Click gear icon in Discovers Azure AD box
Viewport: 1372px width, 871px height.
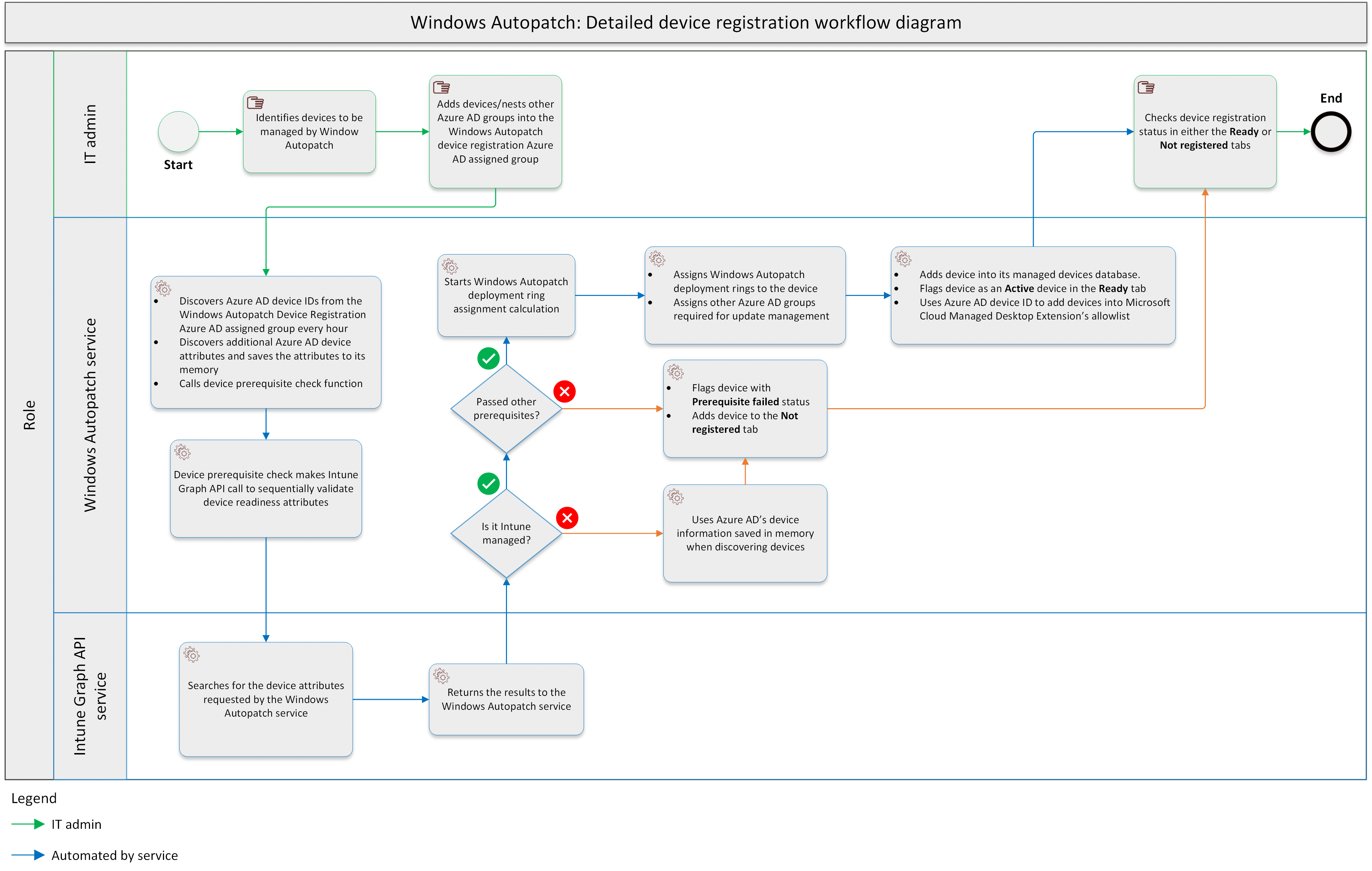163,288
